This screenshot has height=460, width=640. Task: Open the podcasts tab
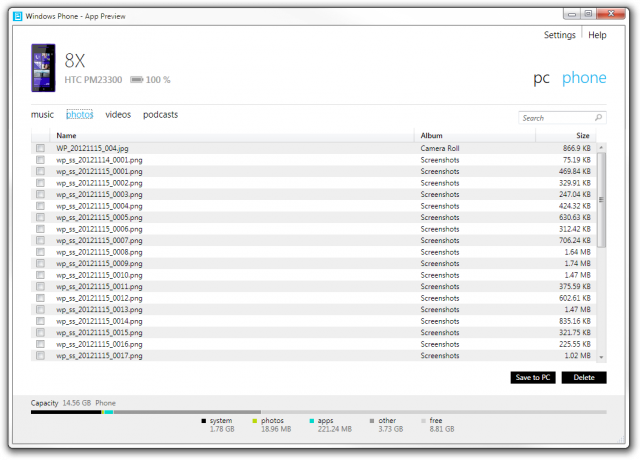pyautogui.click(x=160, y=115)
